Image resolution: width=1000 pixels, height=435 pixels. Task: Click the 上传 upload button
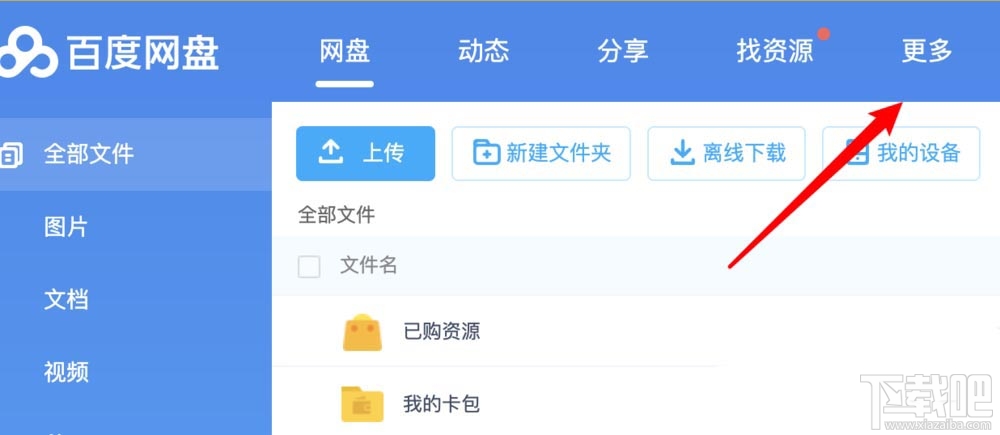(x=365, y=153)
